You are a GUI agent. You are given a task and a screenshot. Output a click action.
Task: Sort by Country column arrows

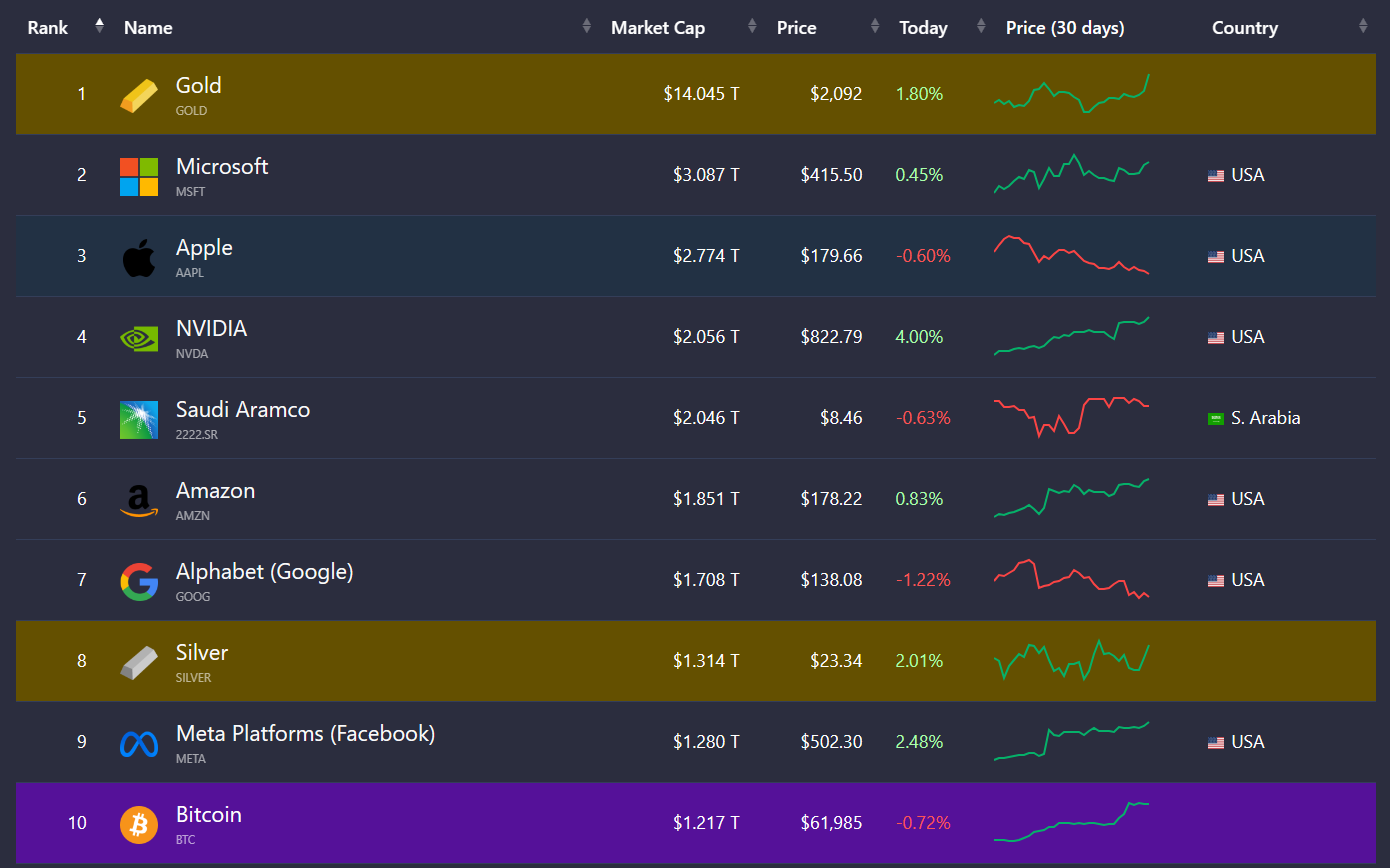pyautogui.click(x=1363, y=27)
